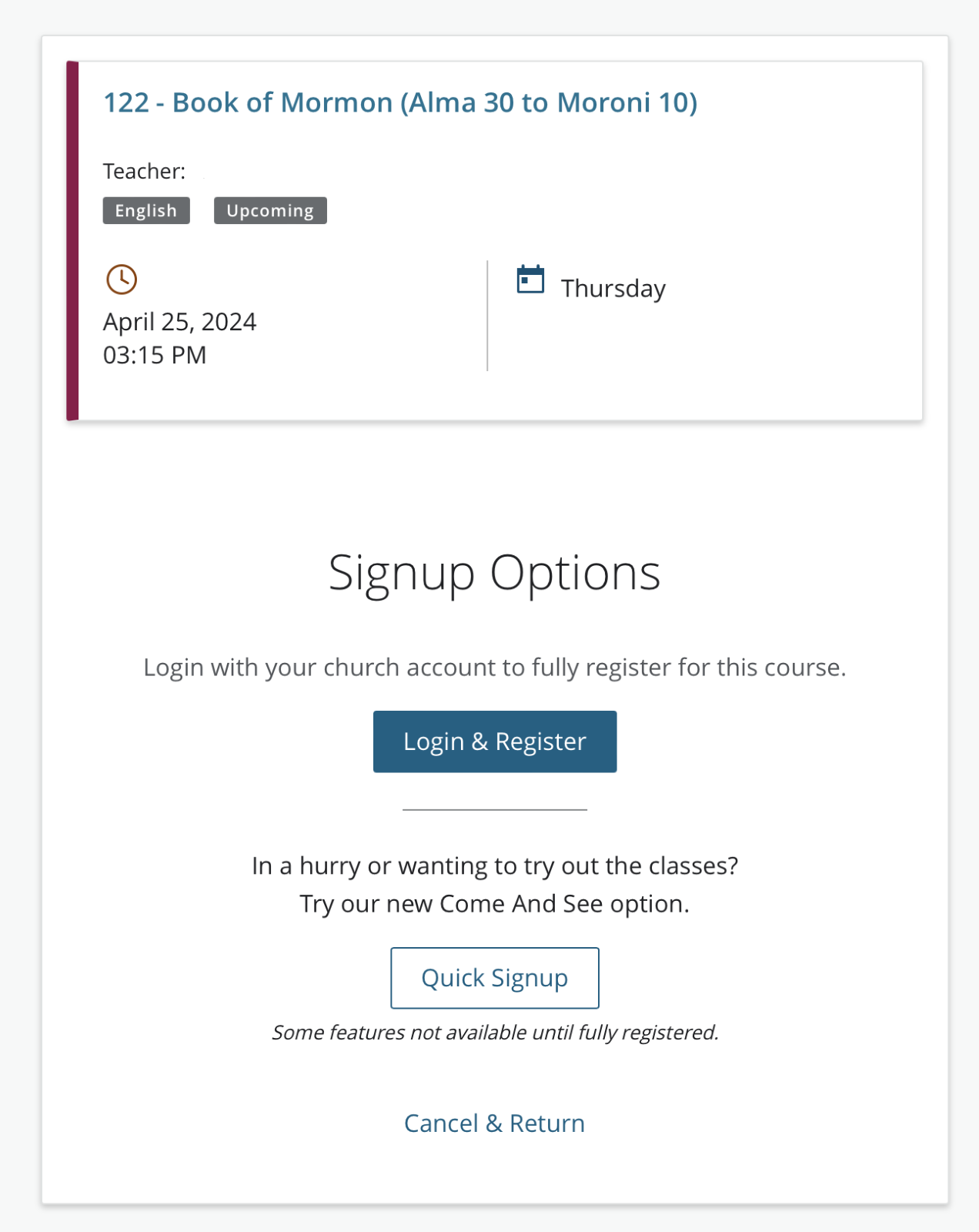Click the Thursday day label
Viewport: 979px width, 1232px height.
[613, 289]
